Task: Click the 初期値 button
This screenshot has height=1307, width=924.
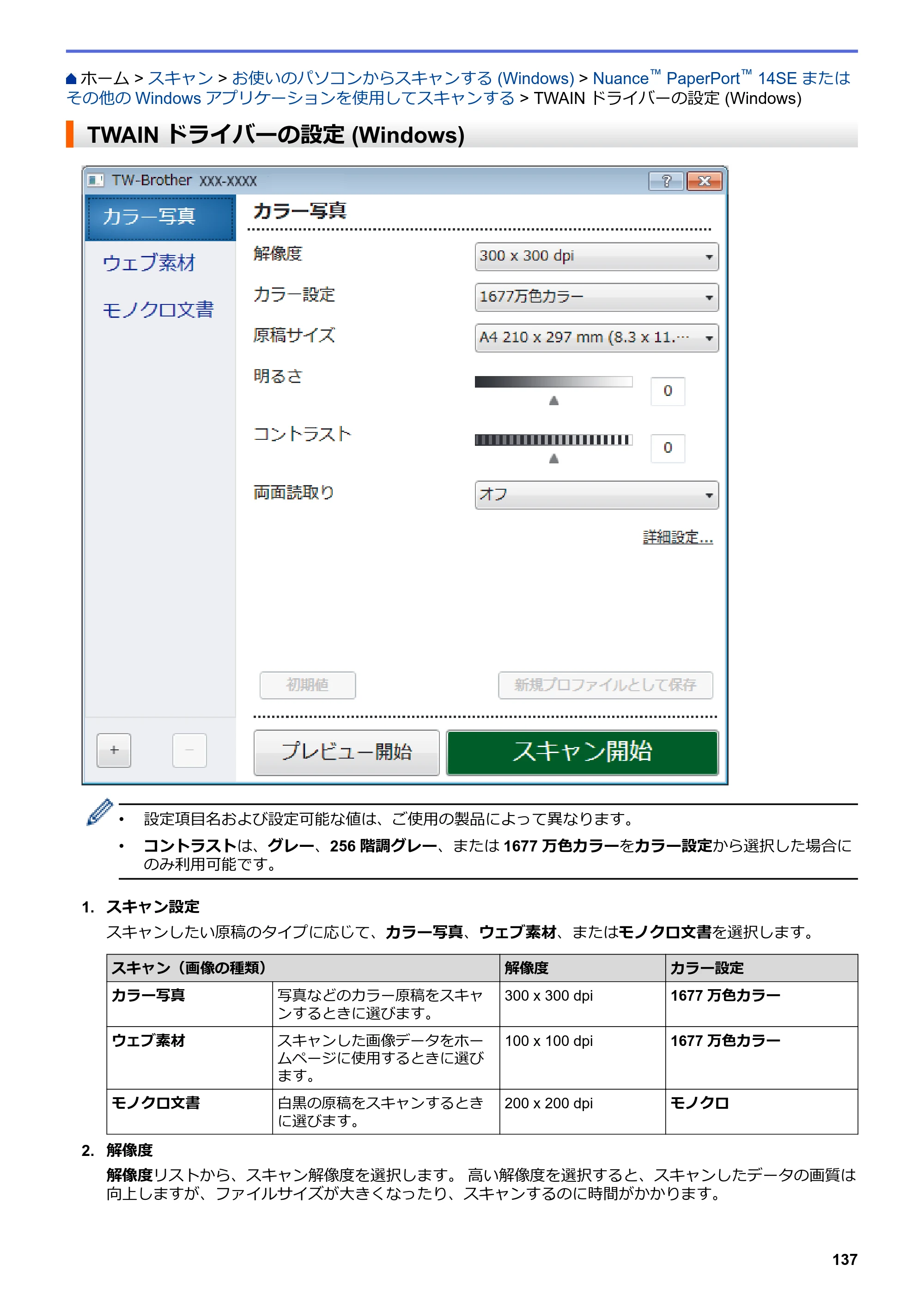Action: 307,685
